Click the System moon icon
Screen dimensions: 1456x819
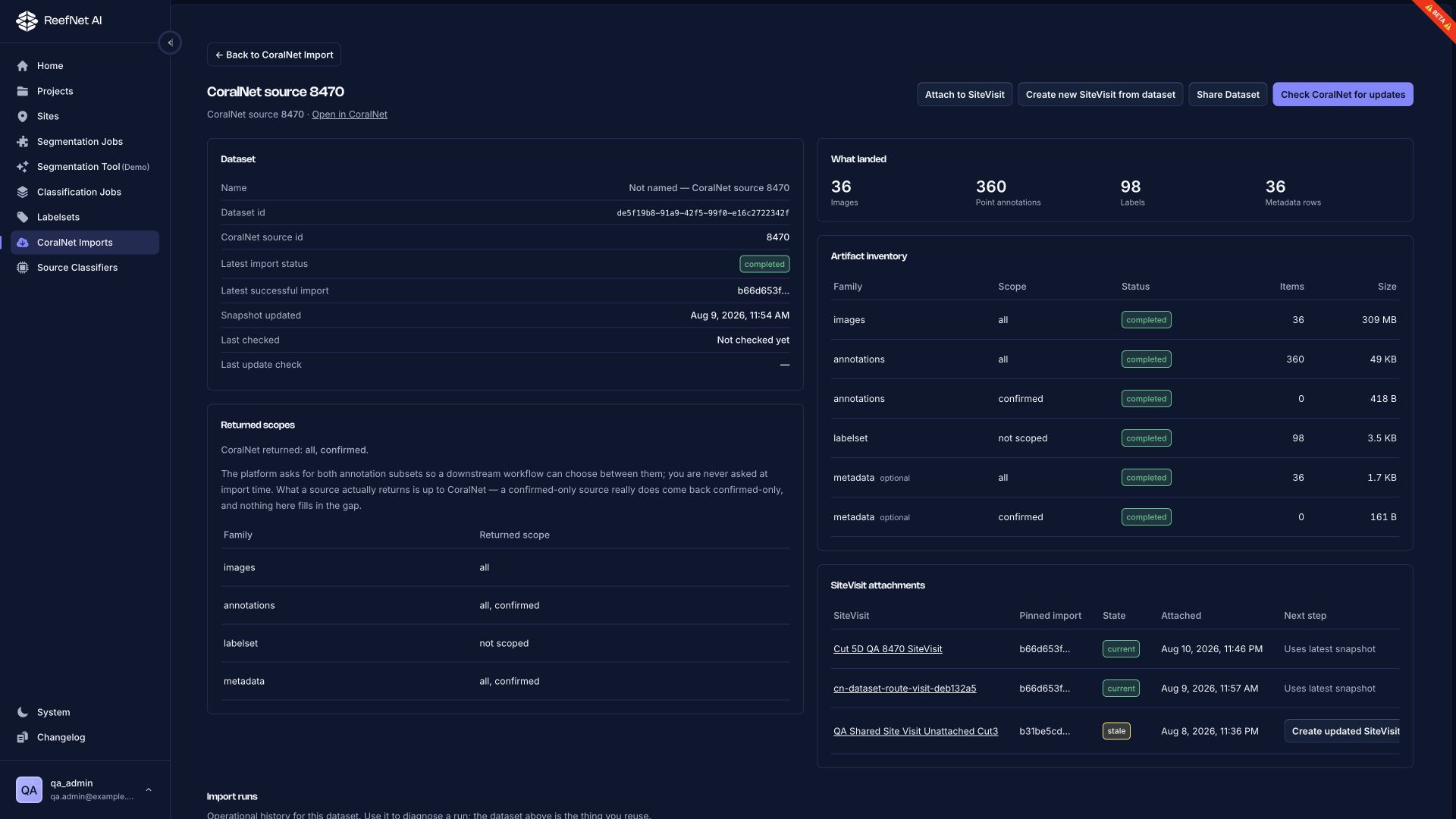pyautogui.click(x=23, y=712)
